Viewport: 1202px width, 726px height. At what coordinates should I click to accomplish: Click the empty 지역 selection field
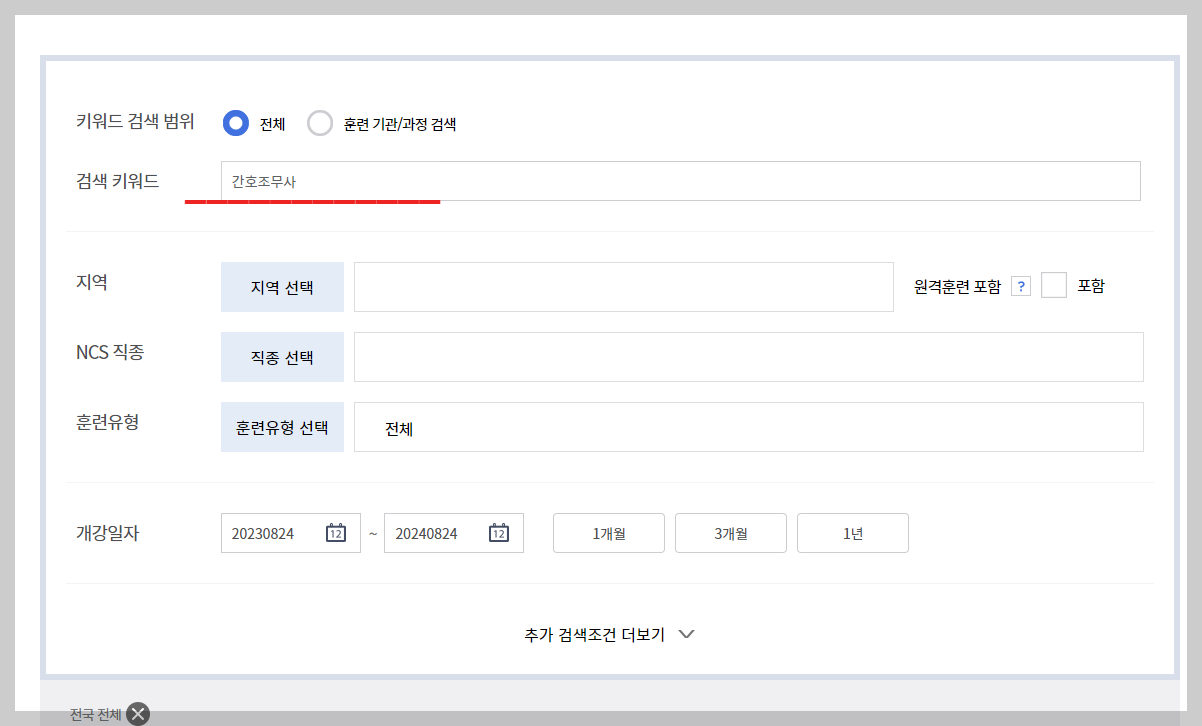[x=624, y=286]
